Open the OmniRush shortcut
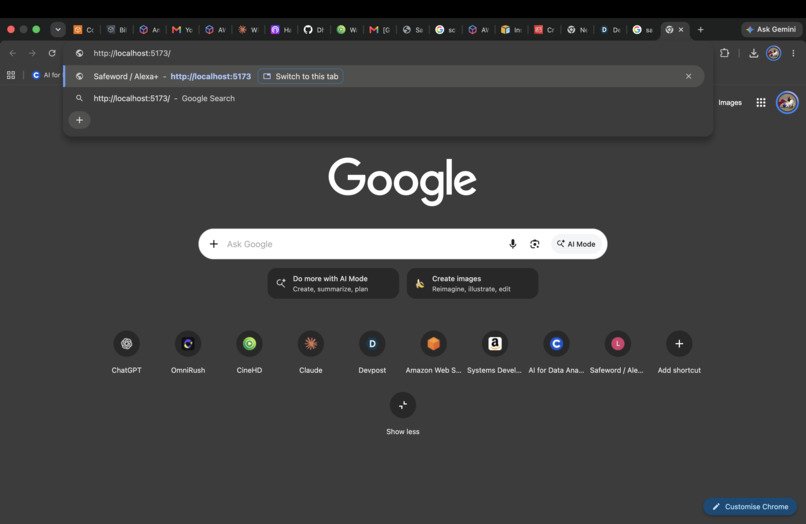Viewport: 806px width, 524px height. [188, 352]
